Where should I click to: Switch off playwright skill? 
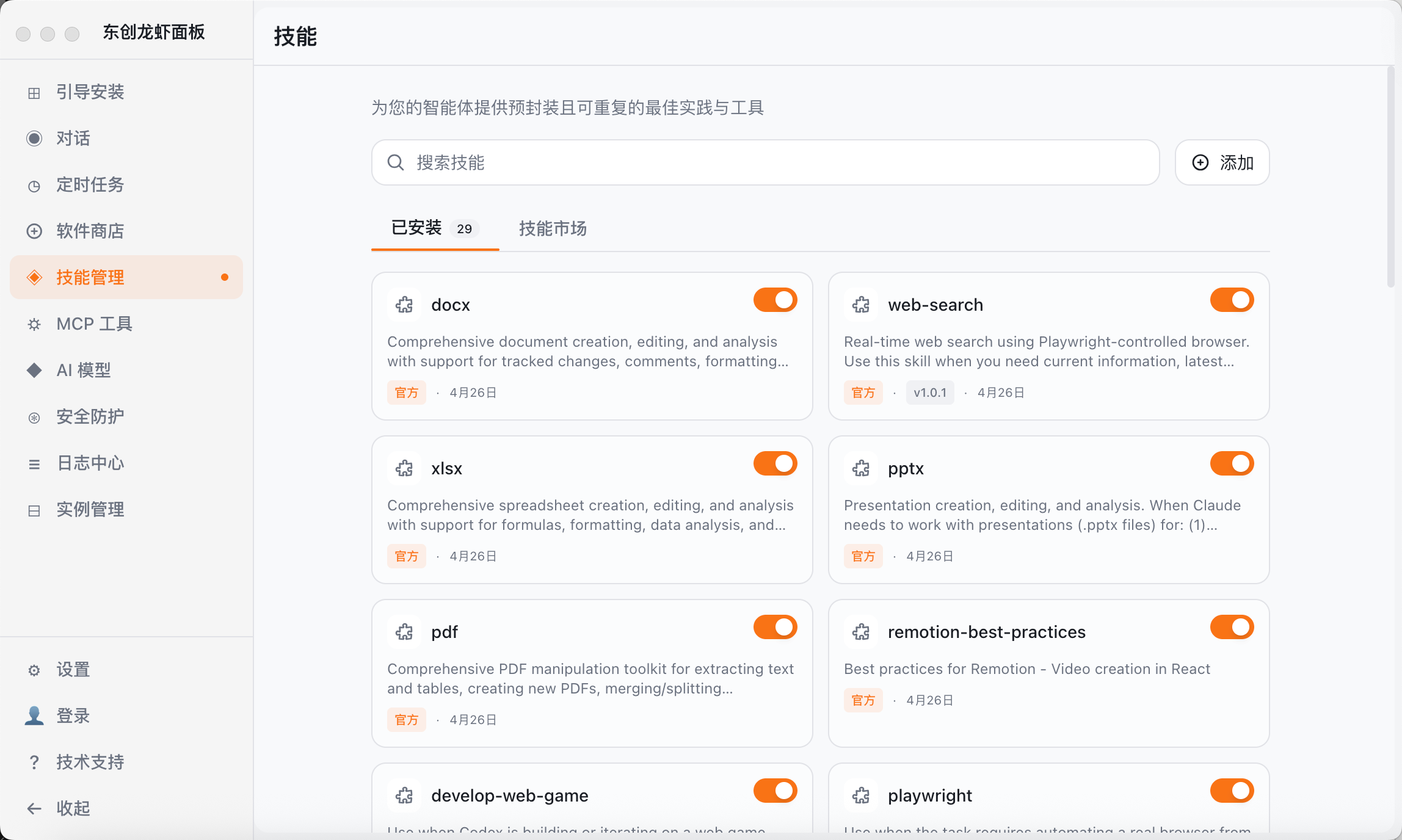[1232, 791]
